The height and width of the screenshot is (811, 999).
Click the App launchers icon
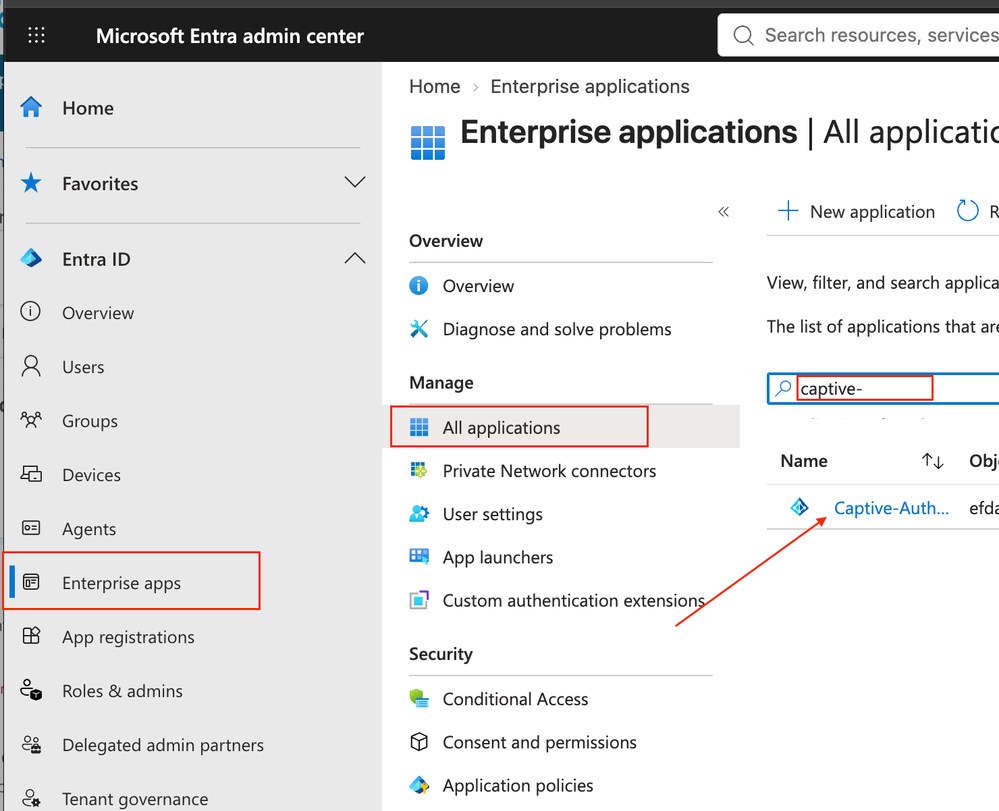[419, 556]
